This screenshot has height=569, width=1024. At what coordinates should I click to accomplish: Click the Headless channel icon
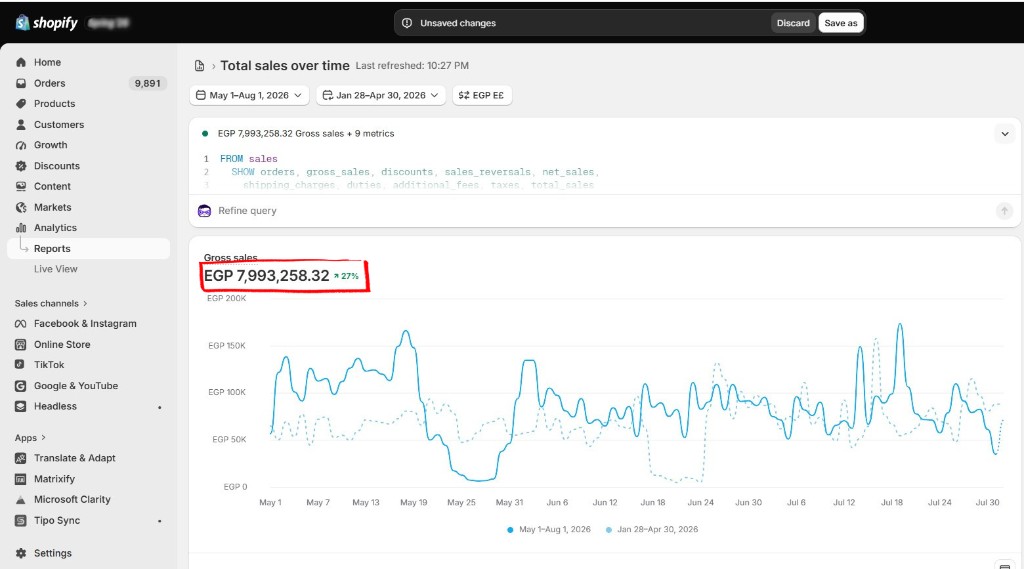(20, 406)
